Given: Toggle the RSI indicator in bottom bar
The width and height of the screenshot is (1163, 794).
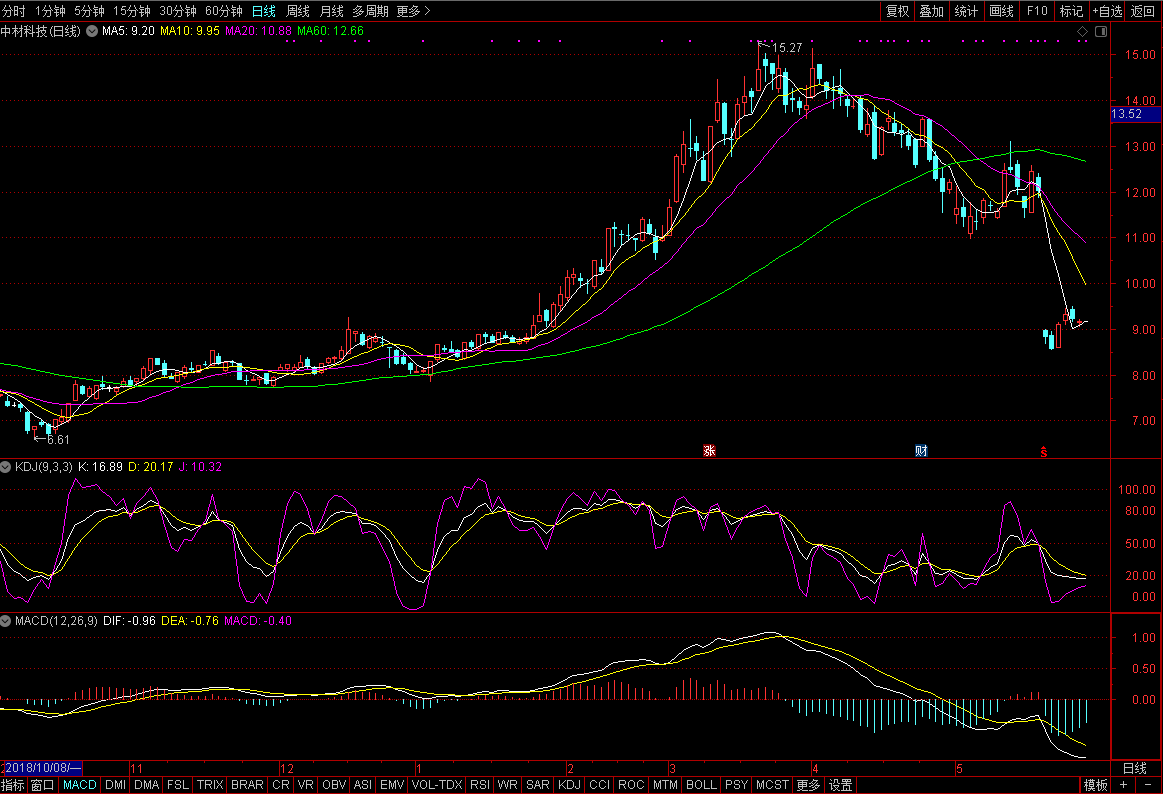Looking at the screenshot, I should pos(480,785).
